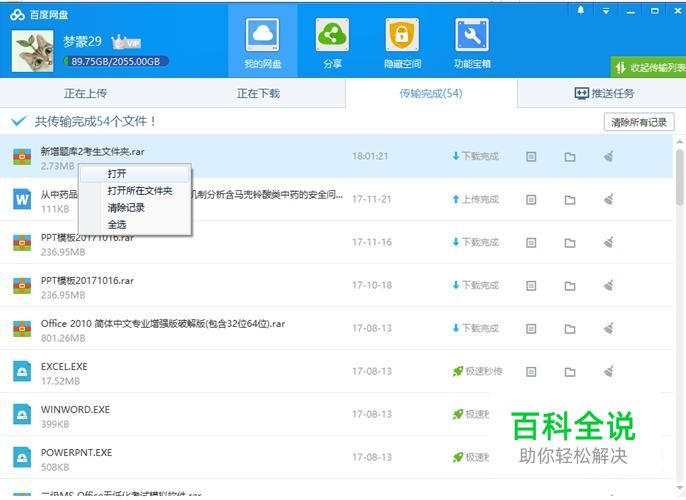Select file name PPT模板20171016.rar dated 17-10-18

tap(88, 280)
